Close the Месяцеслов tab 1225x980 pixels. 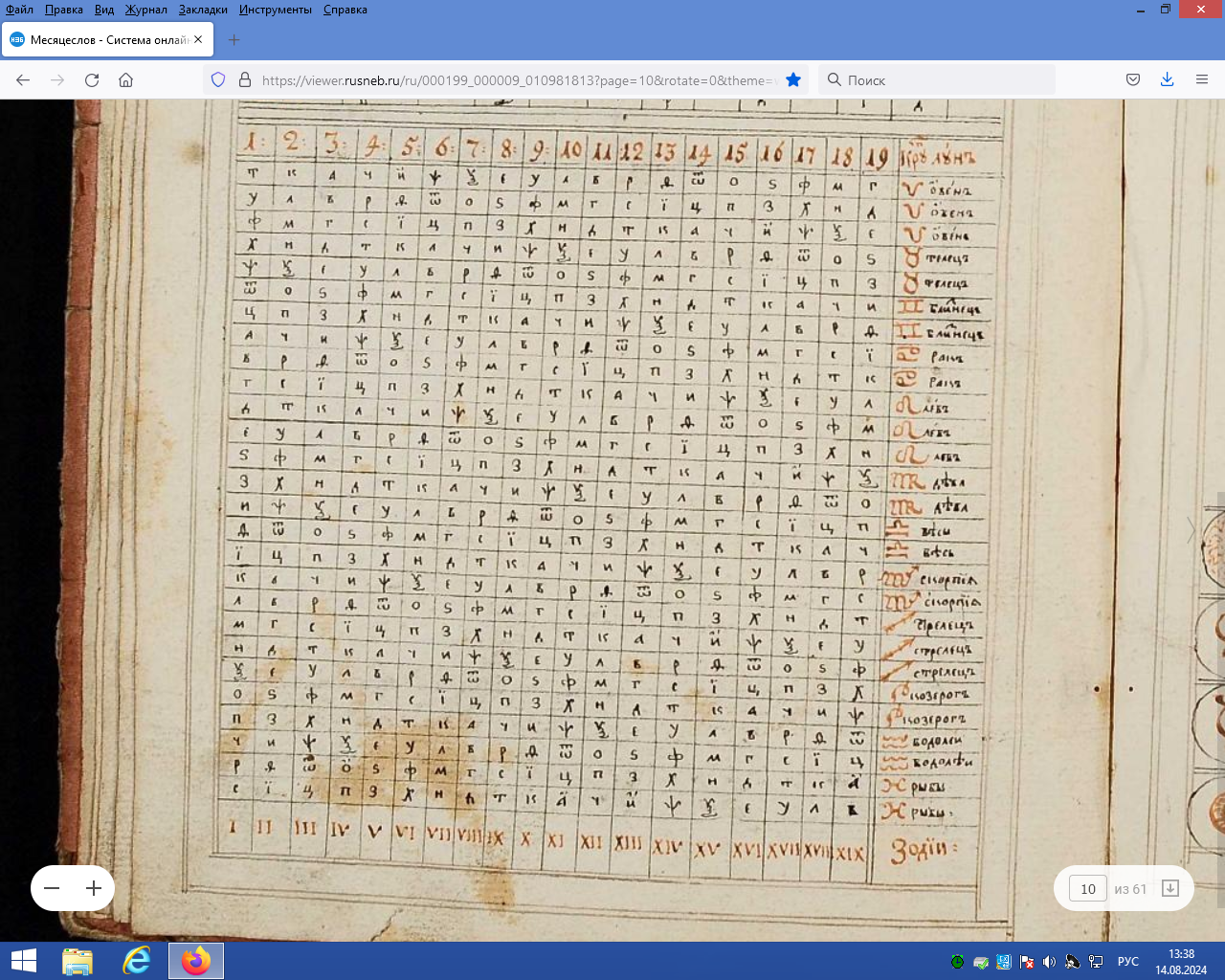pyautogui.click(x=198, y=40)
